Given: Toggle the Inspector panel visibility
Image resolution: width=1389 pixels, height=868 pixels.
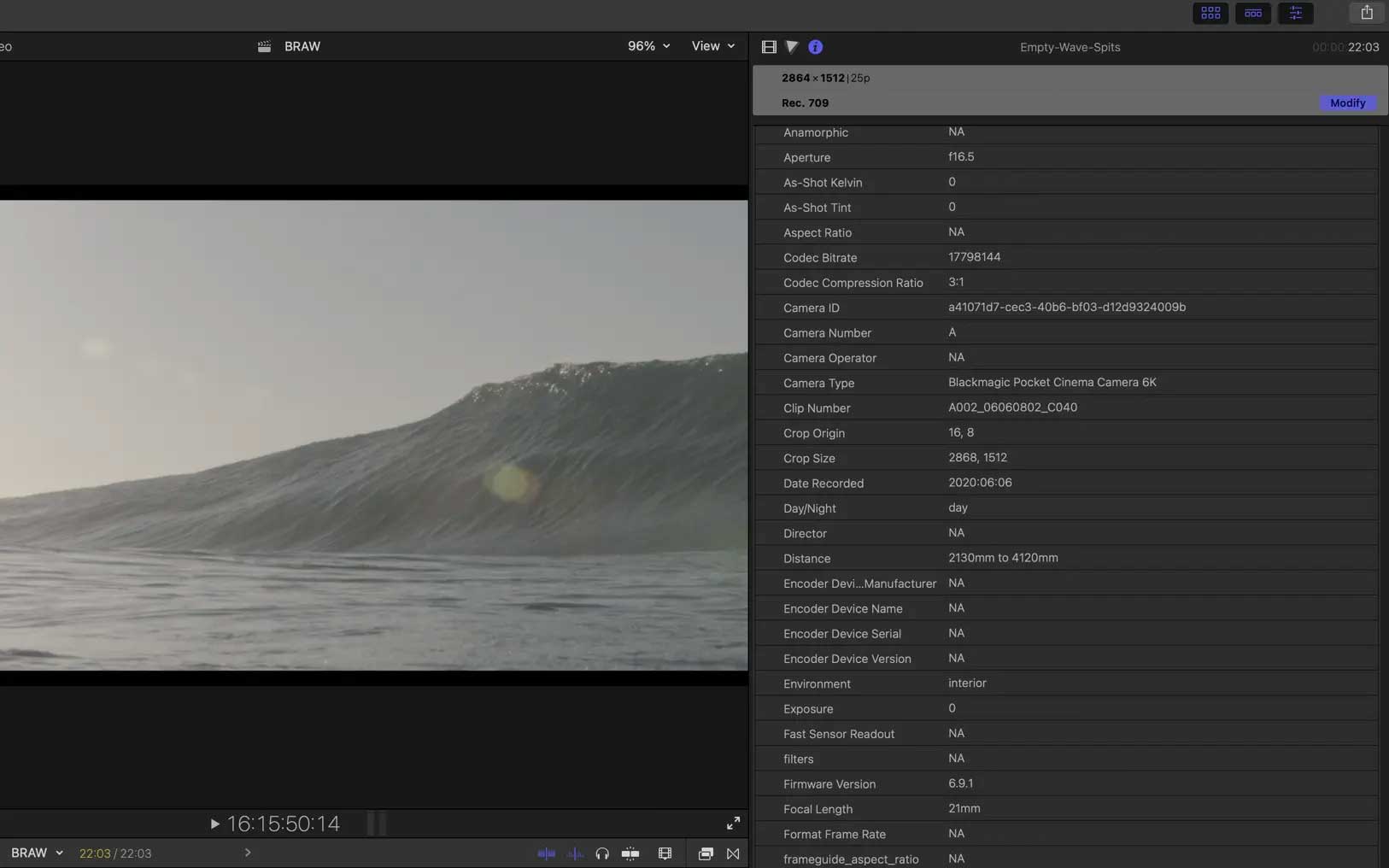Looking at the screenshot, I should click(1295, 13).
